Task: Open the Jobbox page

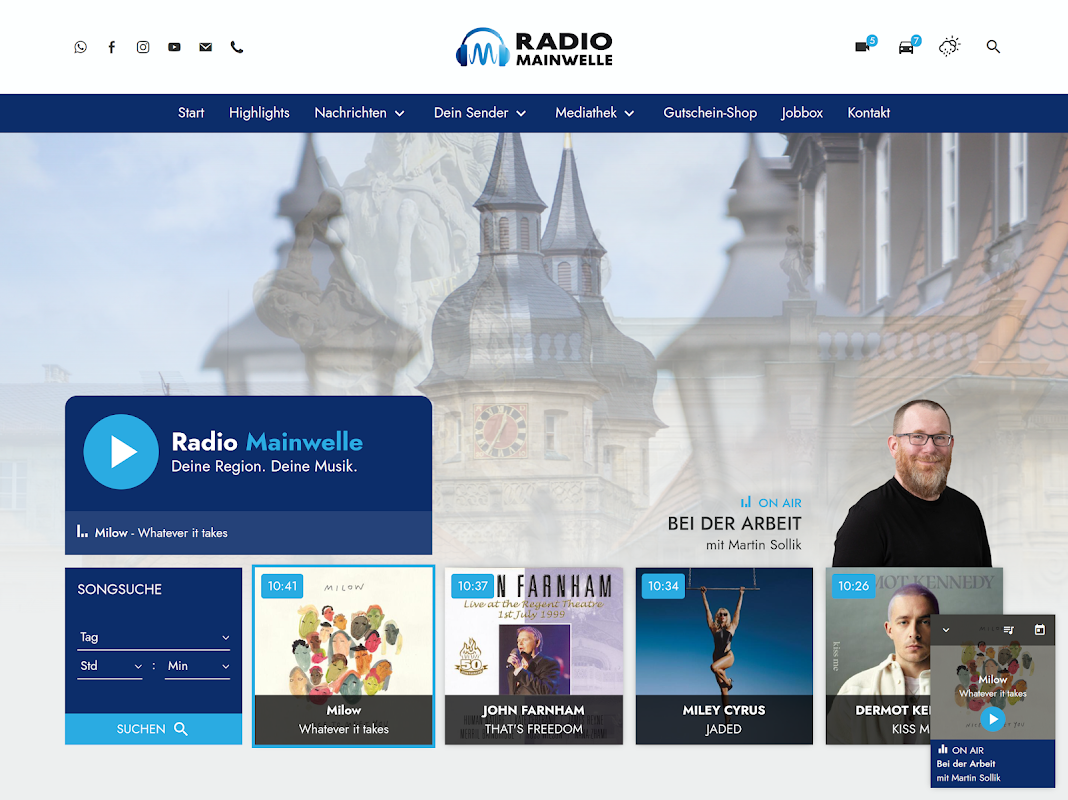Action: (802, 113)
